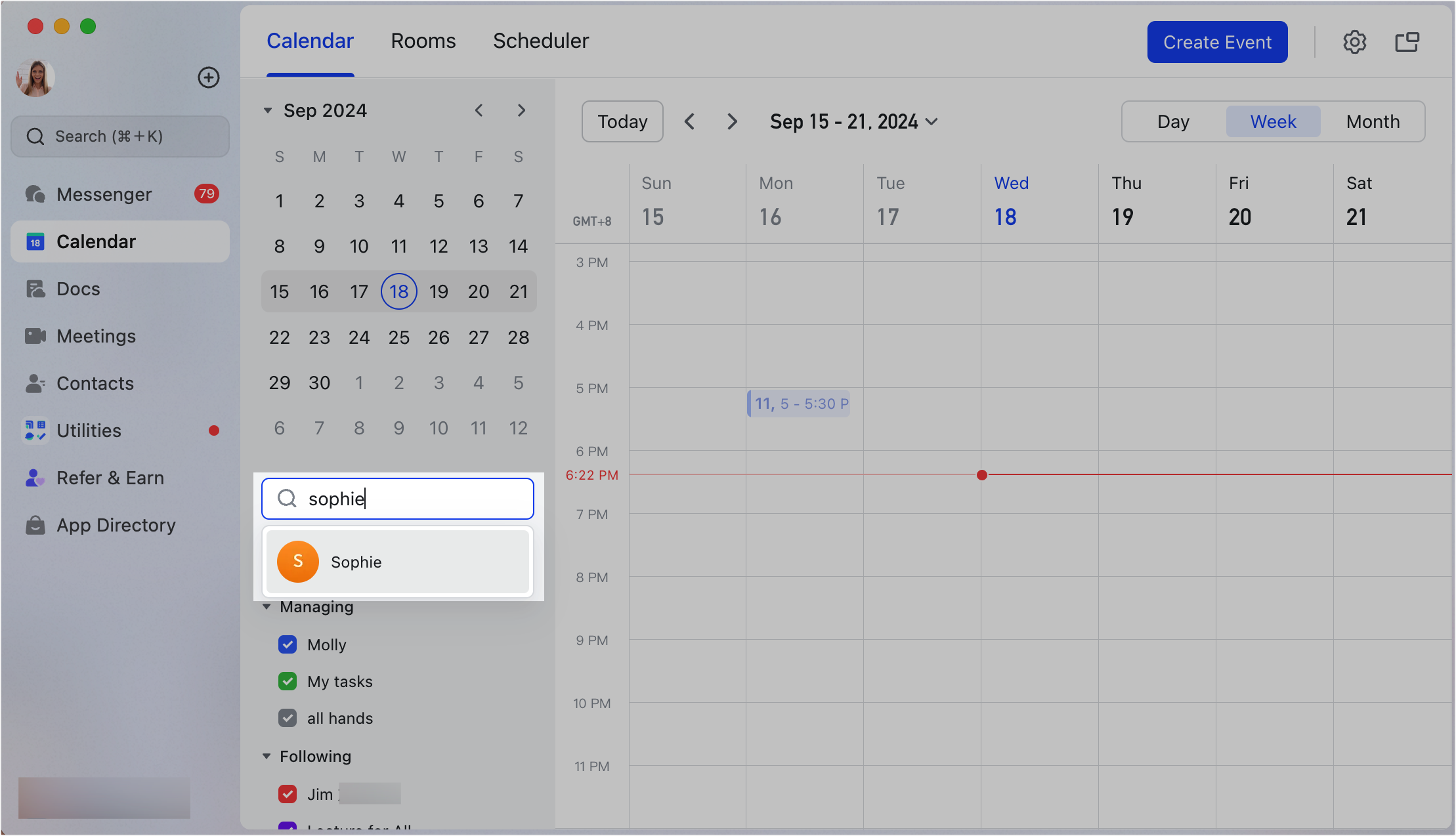The width and height of the screenshot is (1456, 836).
Task: Disable the all hands calendar
Action: pyautogui.click(x=288, y=718)
